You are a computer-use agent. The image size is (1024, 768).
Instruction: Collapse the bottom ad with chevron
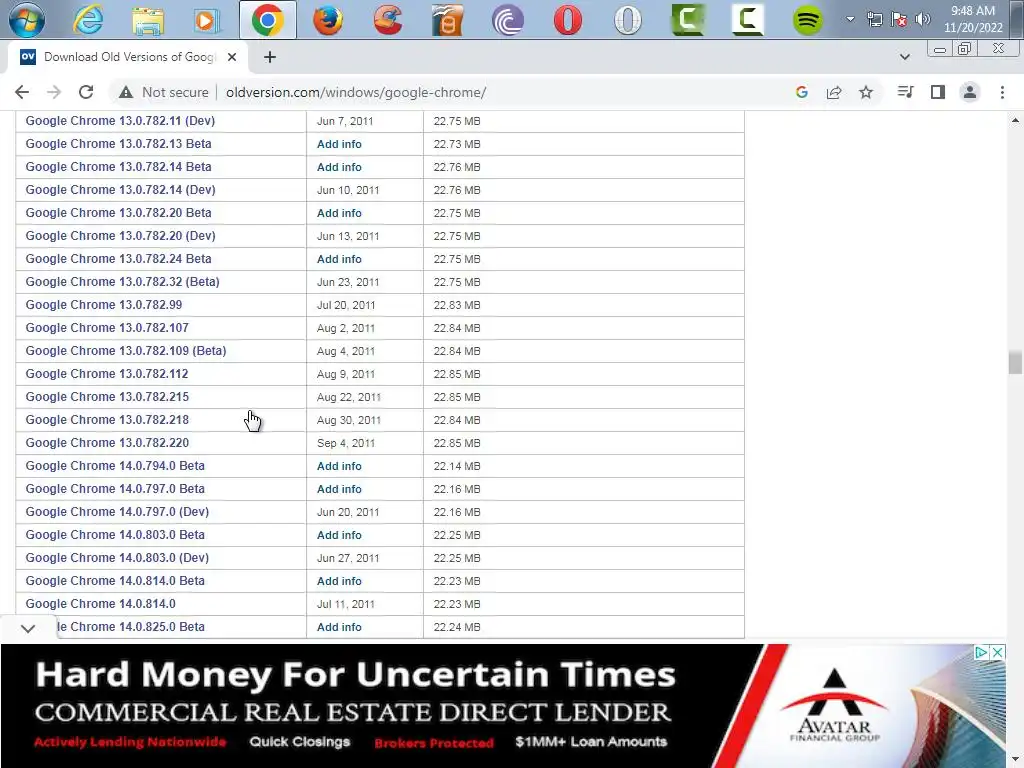point(27,628)
